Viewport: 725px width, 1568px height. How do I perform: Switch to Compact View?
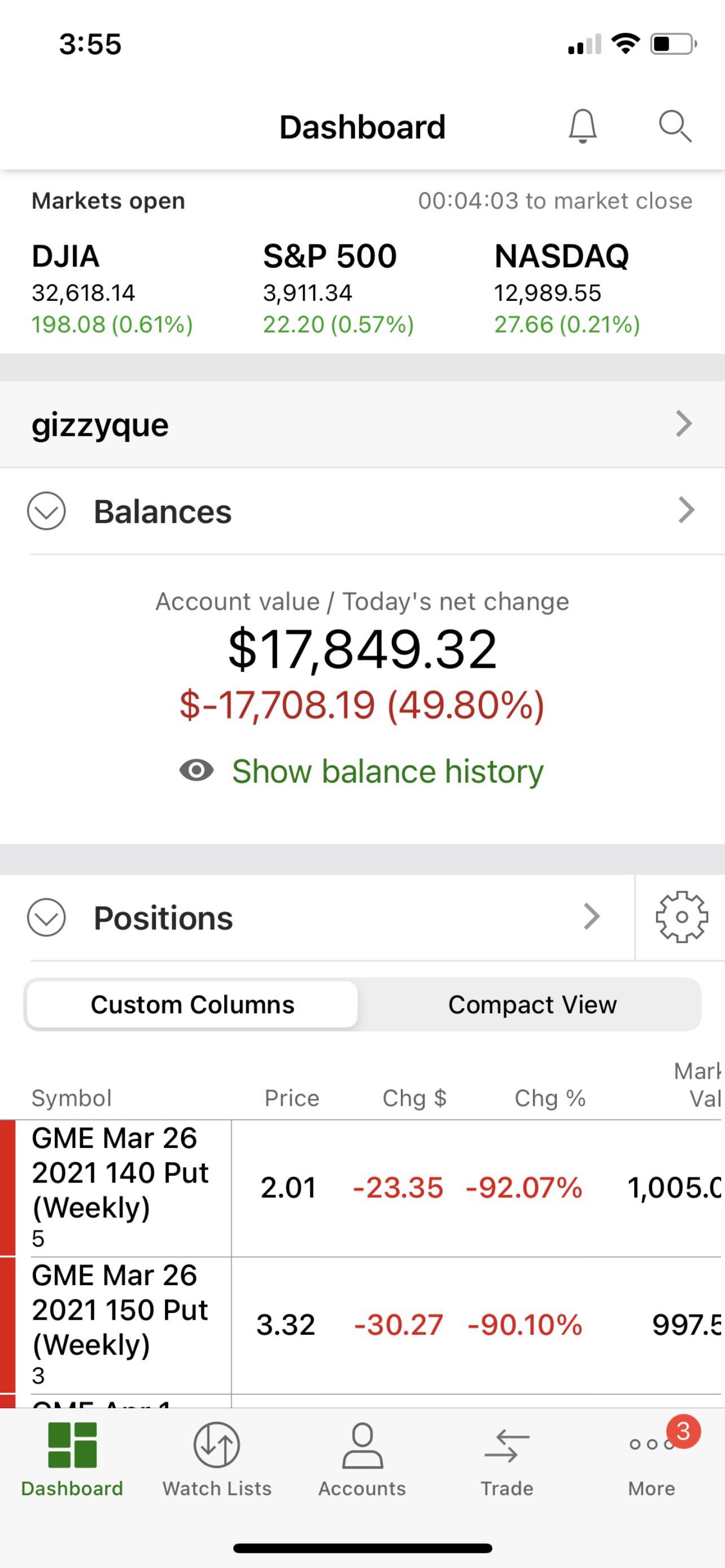[532, 1004]
